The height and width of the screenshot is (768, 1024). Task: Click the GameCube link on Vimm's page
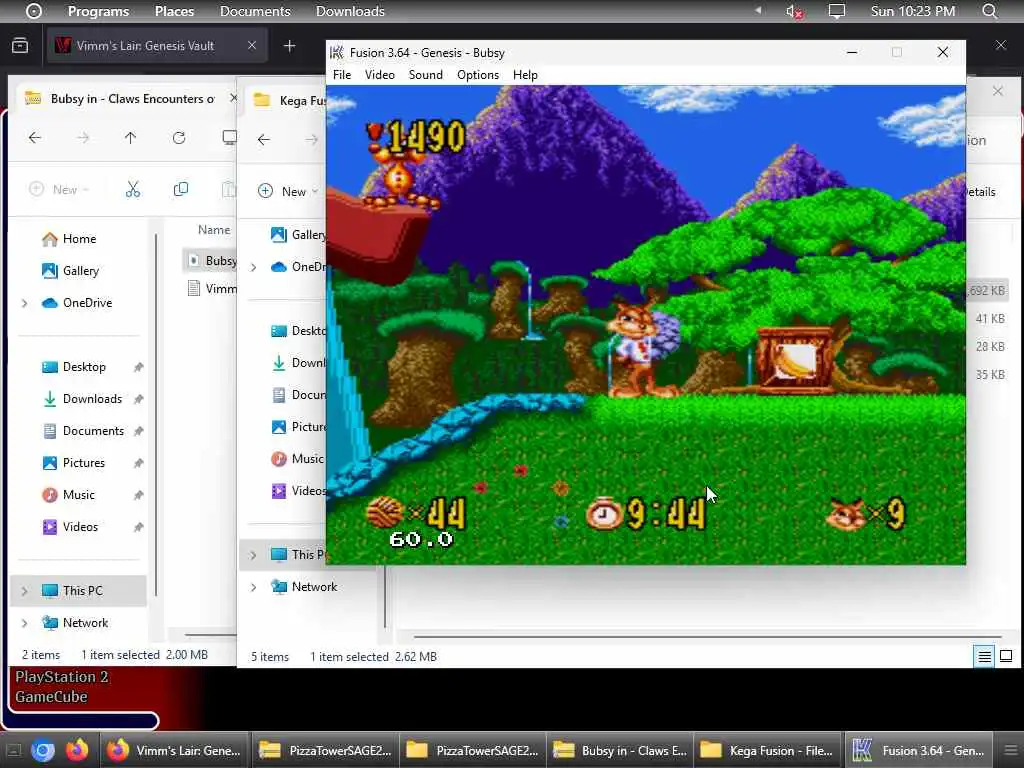click(52, 697)
